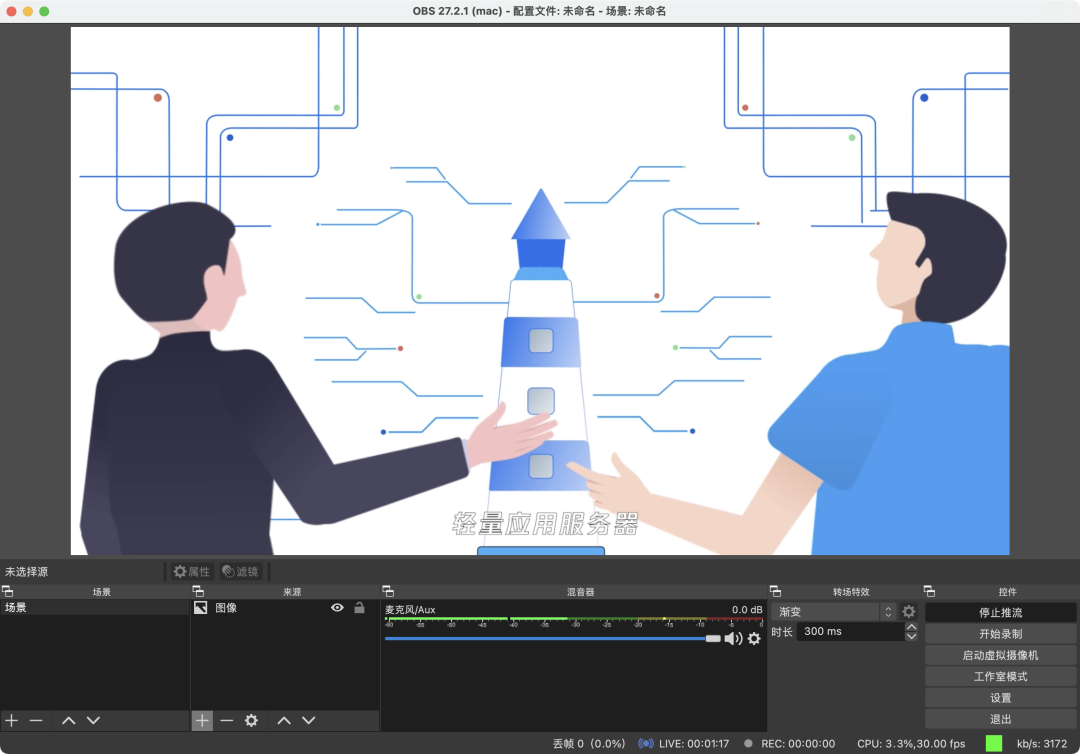Pop out the 来源 dock panel

(198, 591)
